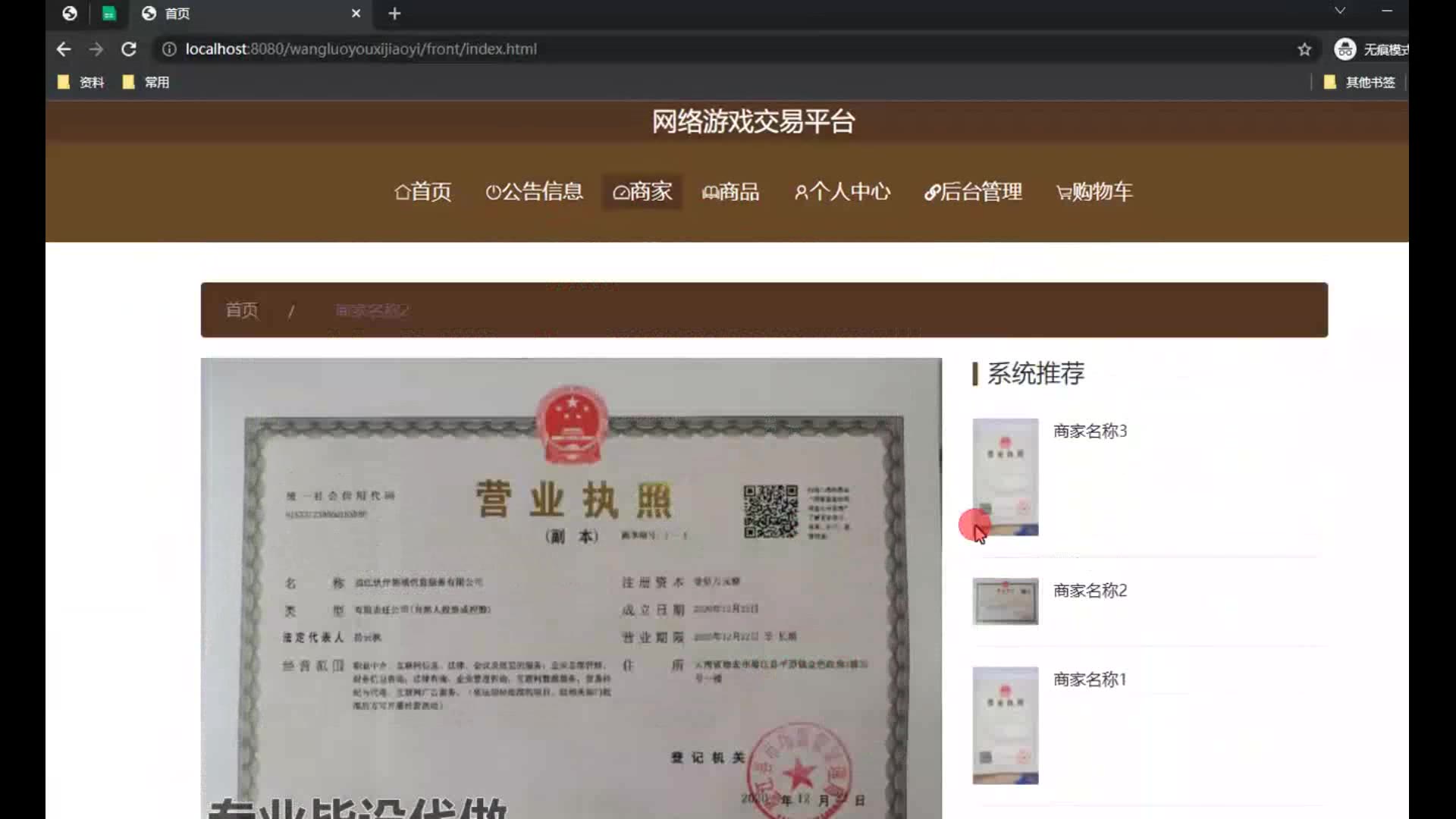Open 商家 in the navigation menu
1456x819 pixels.
click(642, 192)
